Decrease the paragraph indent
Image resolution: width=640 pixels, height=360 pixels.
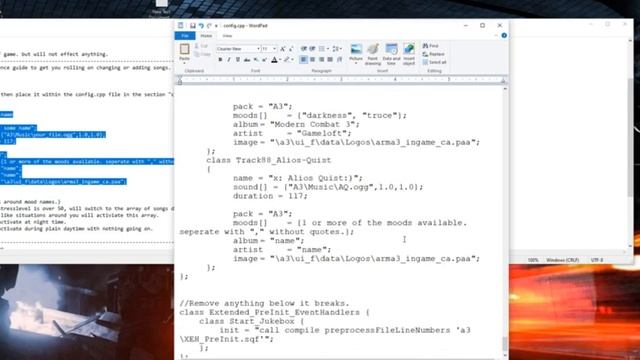(x=304, y=49)
